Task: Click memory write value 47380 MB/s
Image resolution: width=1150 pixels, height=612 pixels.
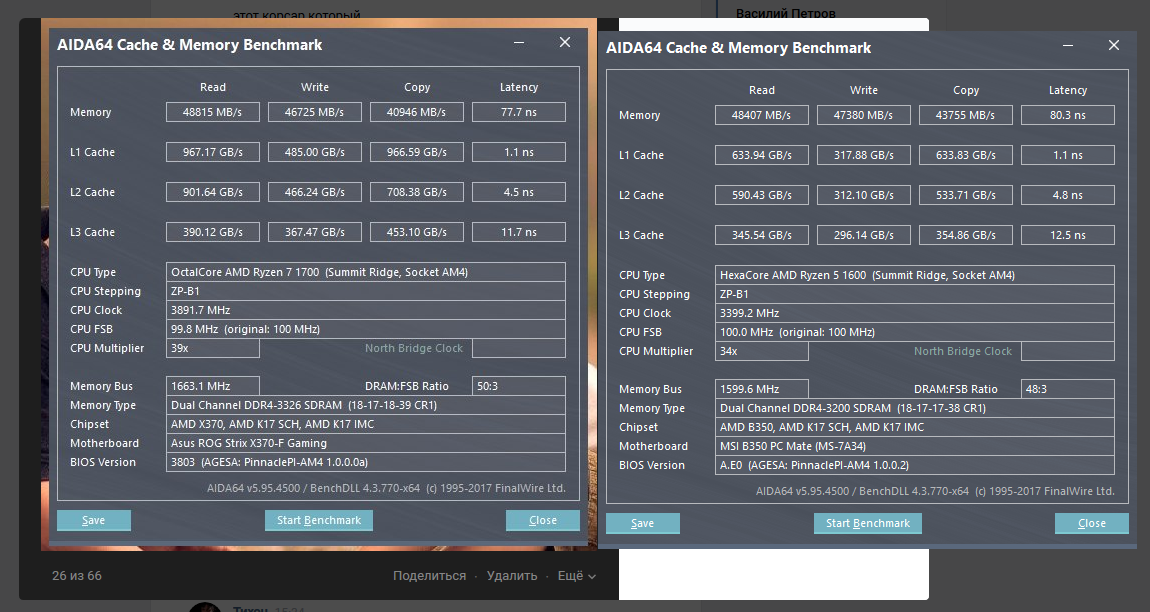Action: pos(863,115)
